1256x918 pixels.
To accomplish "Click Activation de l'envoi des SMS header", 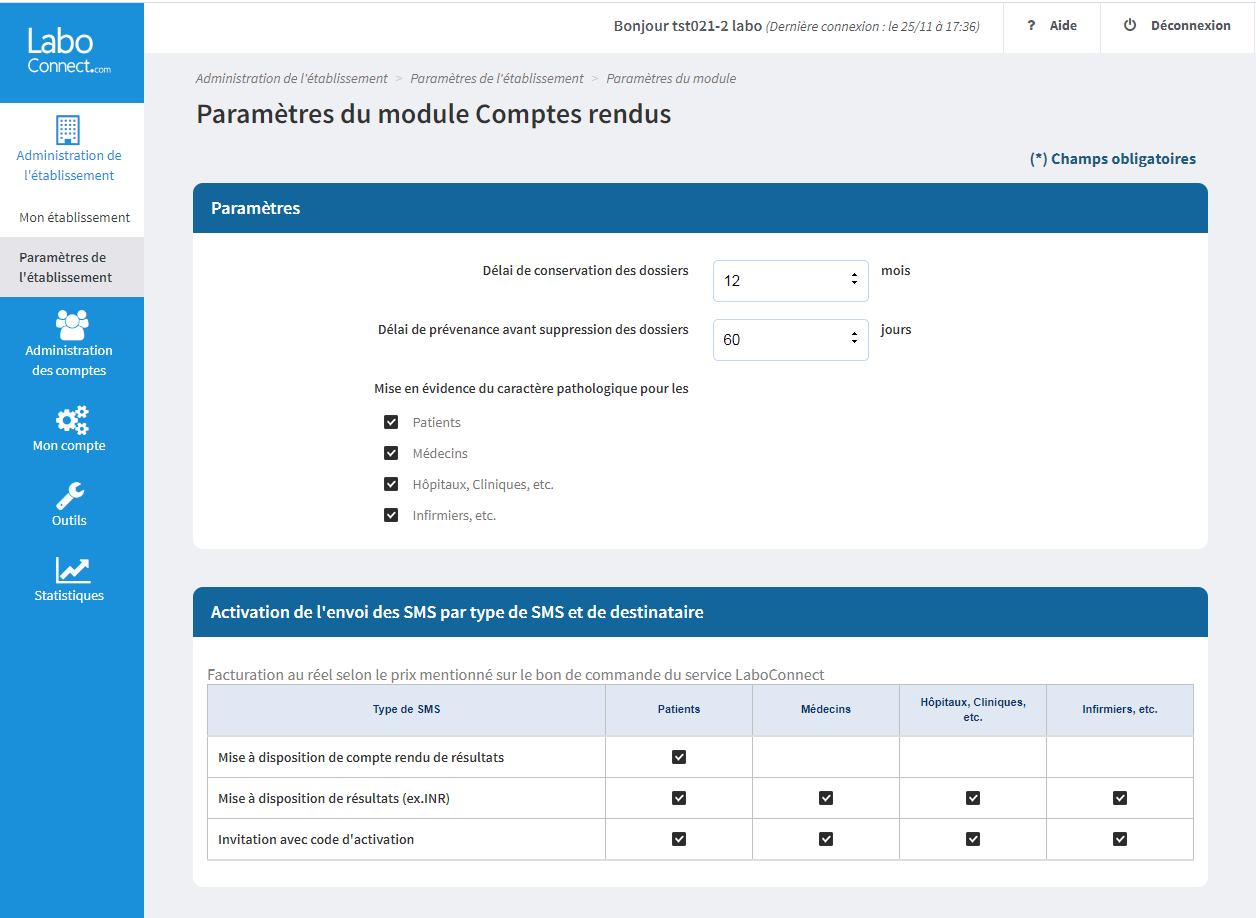I will pos(700,612).
